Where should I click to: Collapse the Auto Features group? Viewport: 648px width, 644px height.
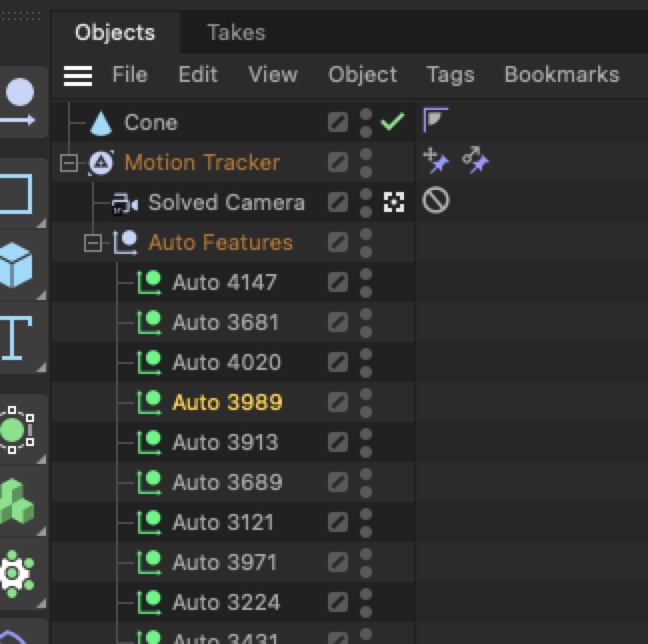point(93,243)
